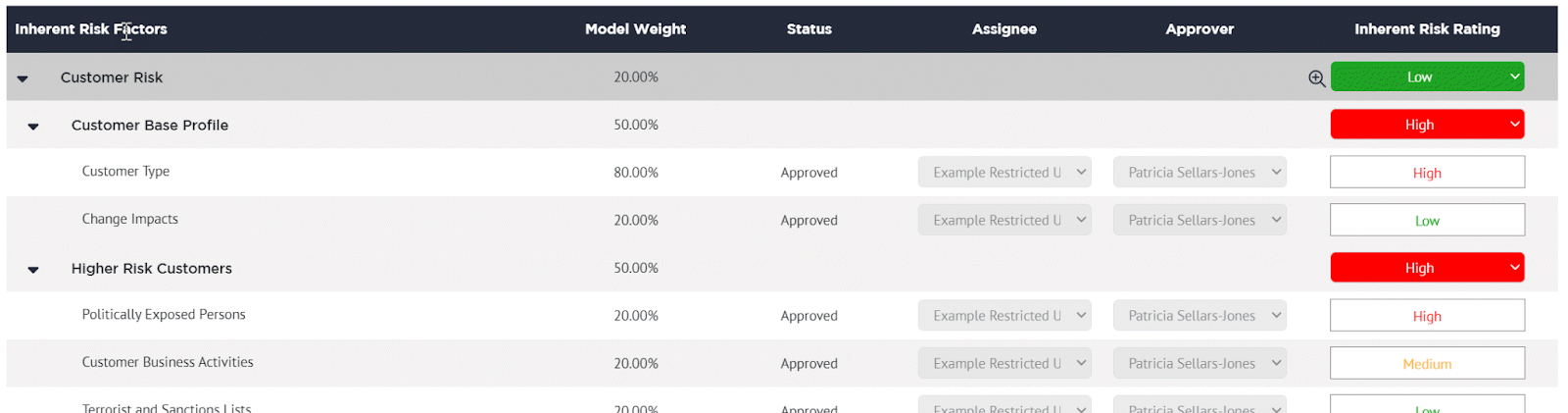Click the Customer Type High rating box

1427,173
